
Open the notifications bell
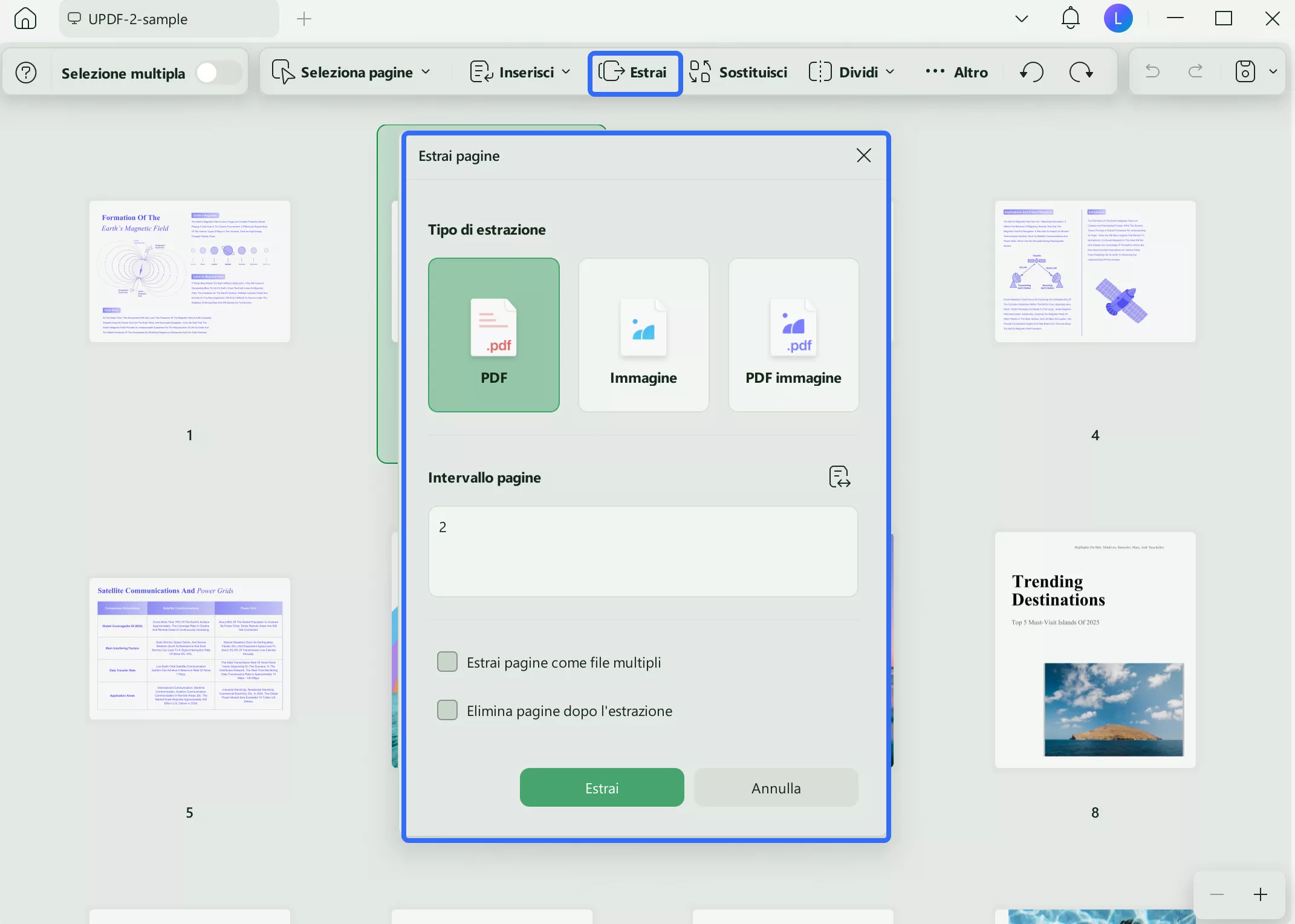(1070, 18)
